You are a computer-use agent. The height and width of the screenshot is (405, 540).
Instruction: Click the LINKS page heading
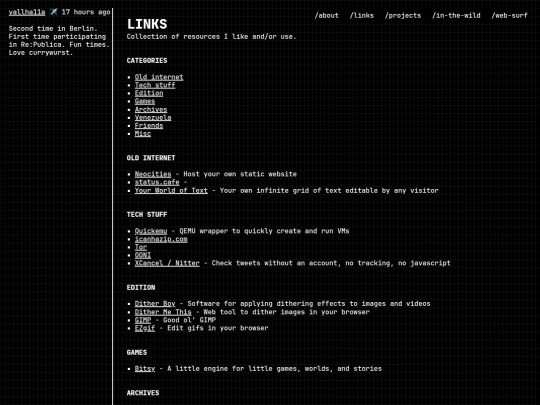click(147, 24)
